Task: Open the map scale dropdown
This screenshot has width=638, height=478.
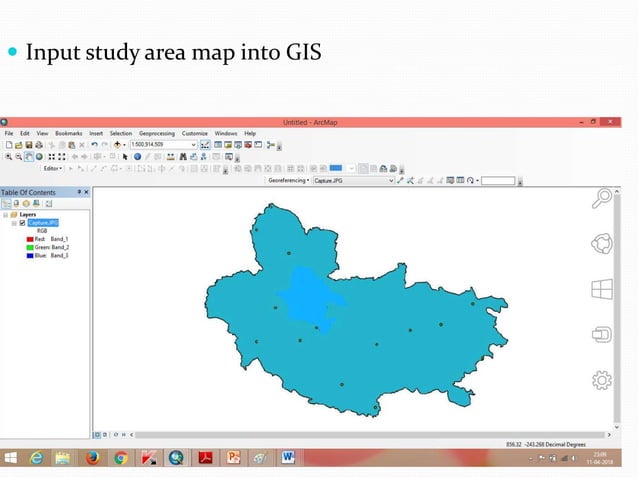Action: point(194,145)
